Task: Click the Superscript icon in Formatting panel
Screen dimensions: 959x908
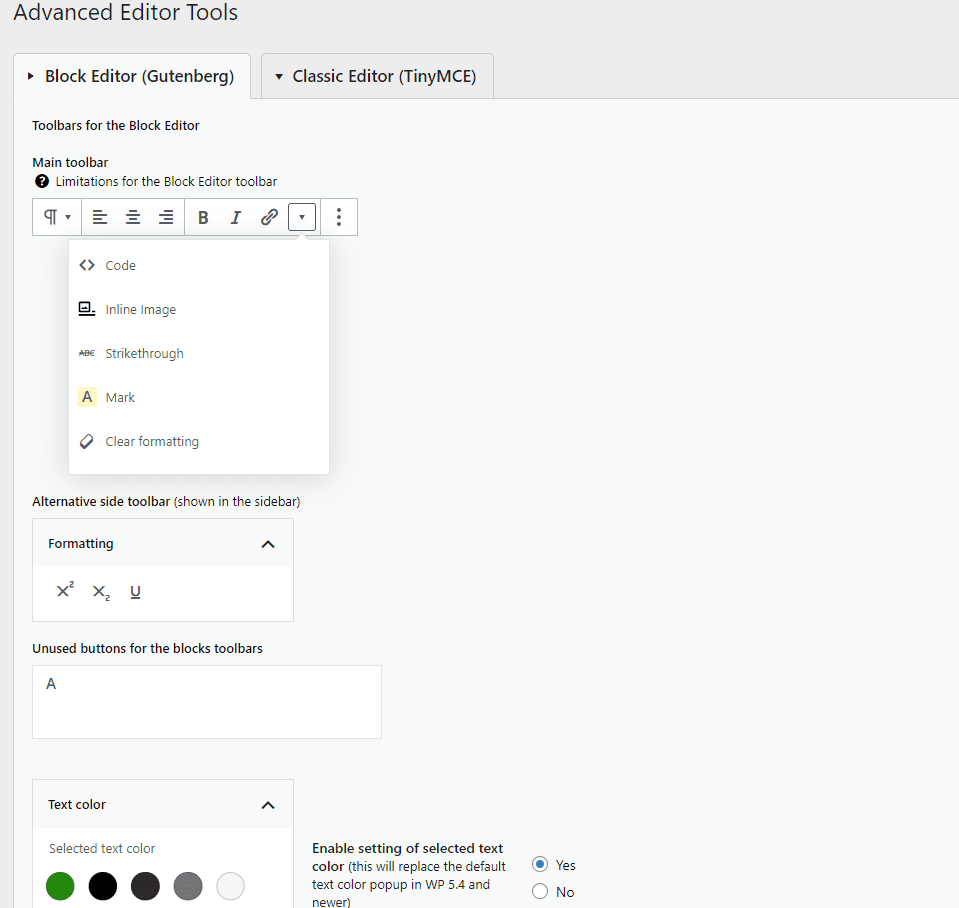Action: [x=63, y=591]
